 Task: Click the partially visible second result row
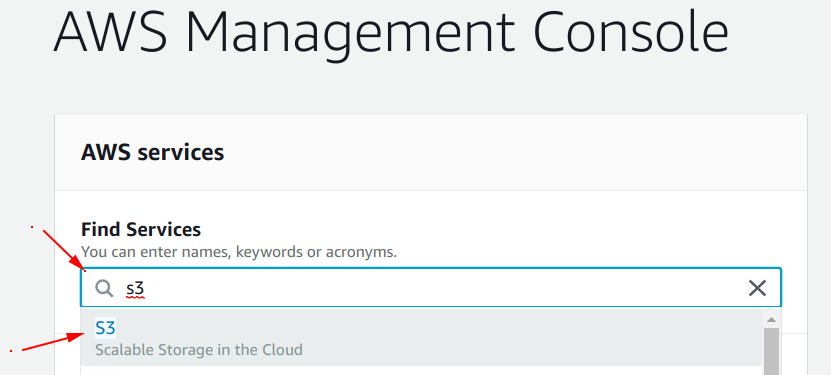point(421,371)
